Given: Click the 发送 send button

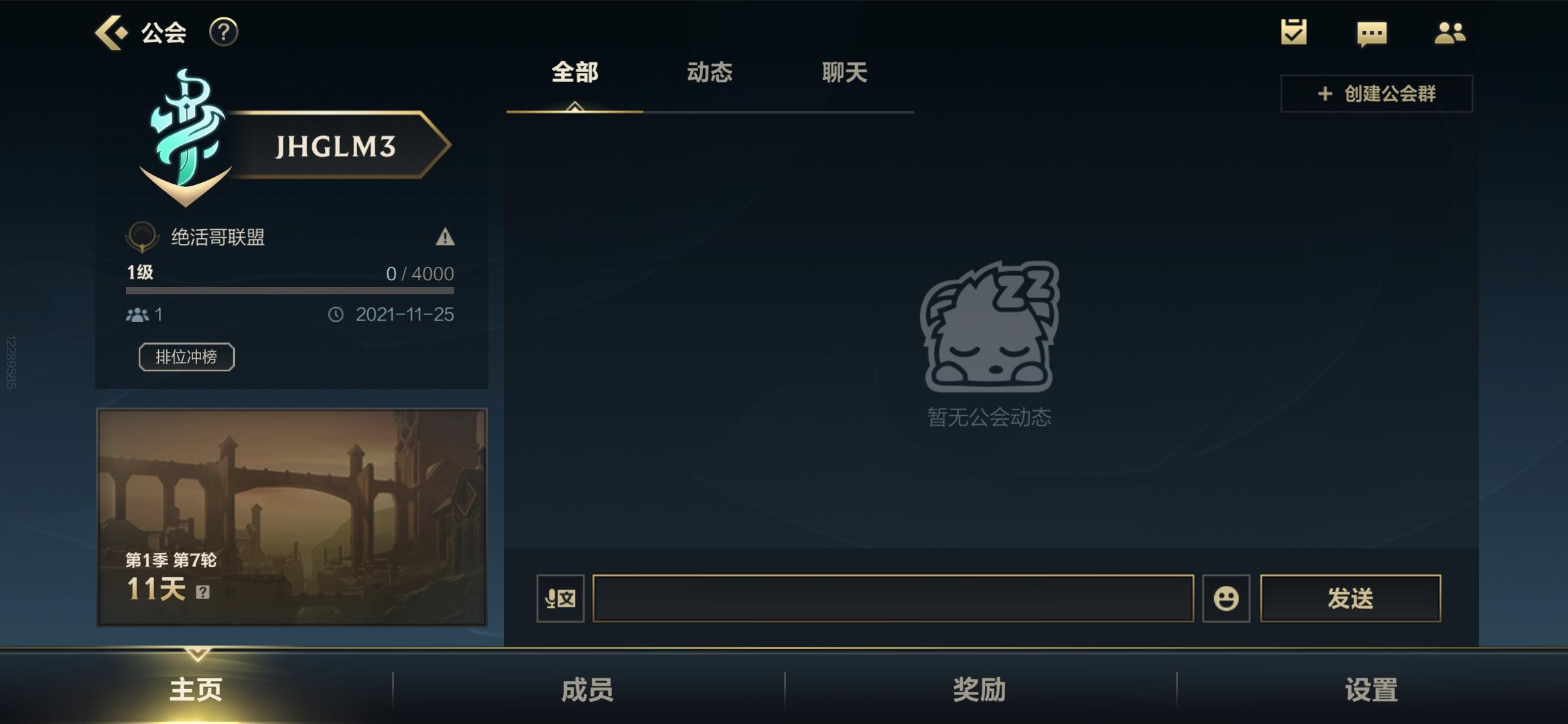Looking at the screenshot, I should pos(1350,598).
